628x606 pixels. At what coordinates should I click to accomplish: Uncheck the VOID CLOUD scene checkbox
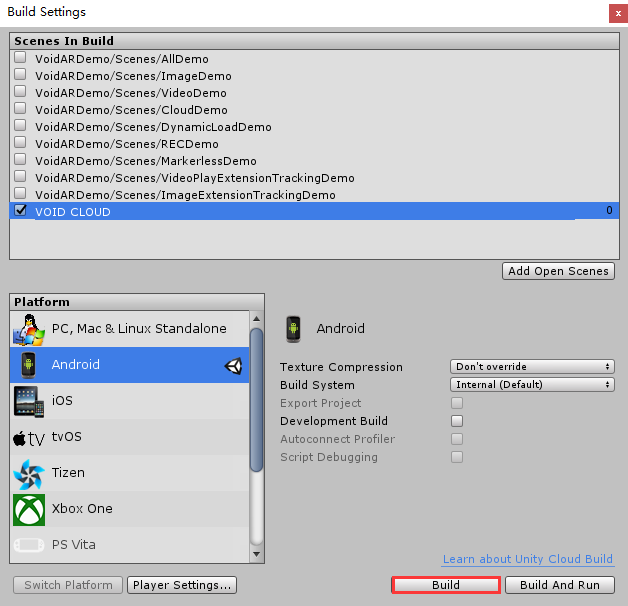20,210
